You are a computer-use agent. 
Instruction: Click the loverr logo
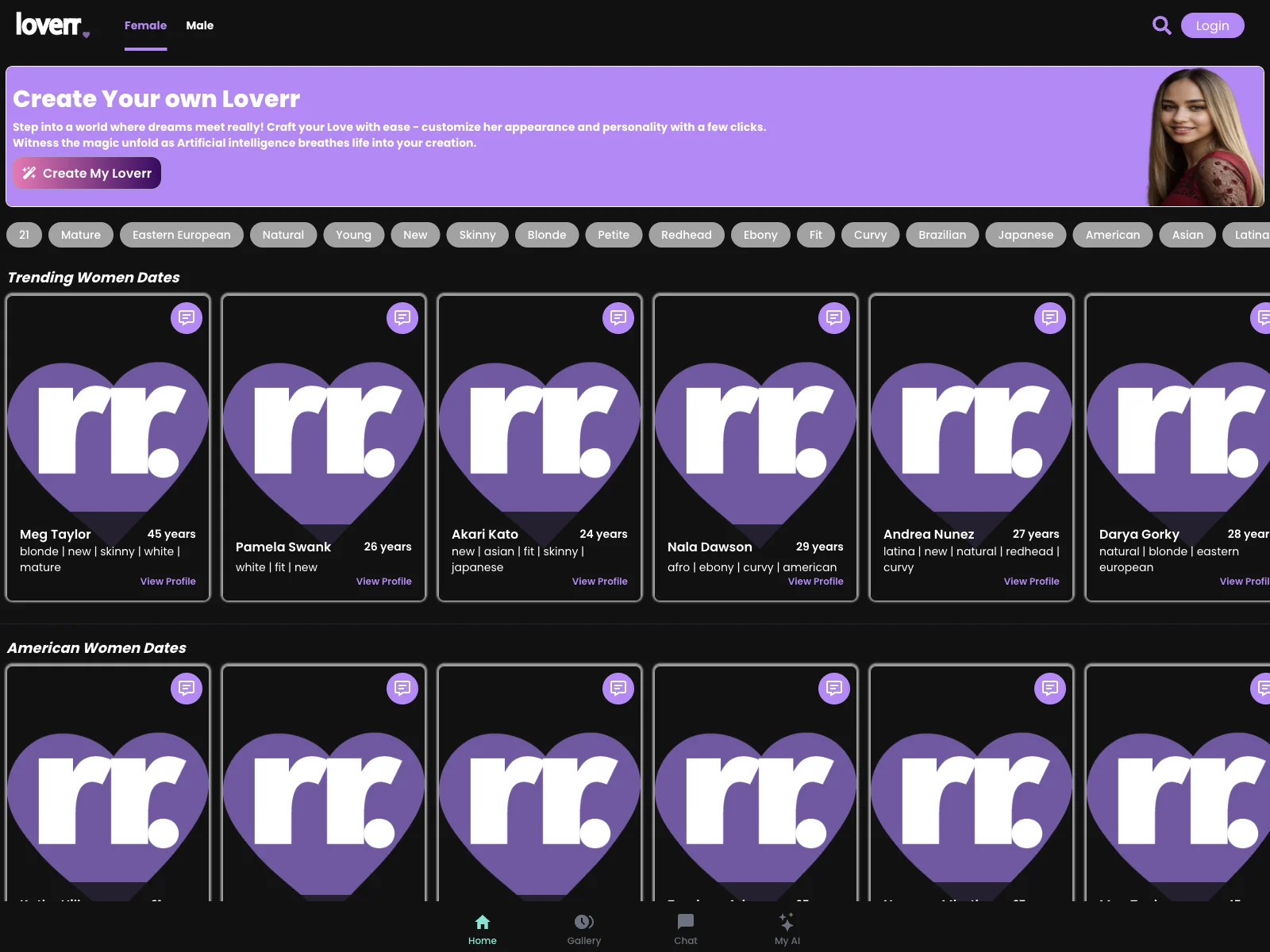[x=52, y=25]
